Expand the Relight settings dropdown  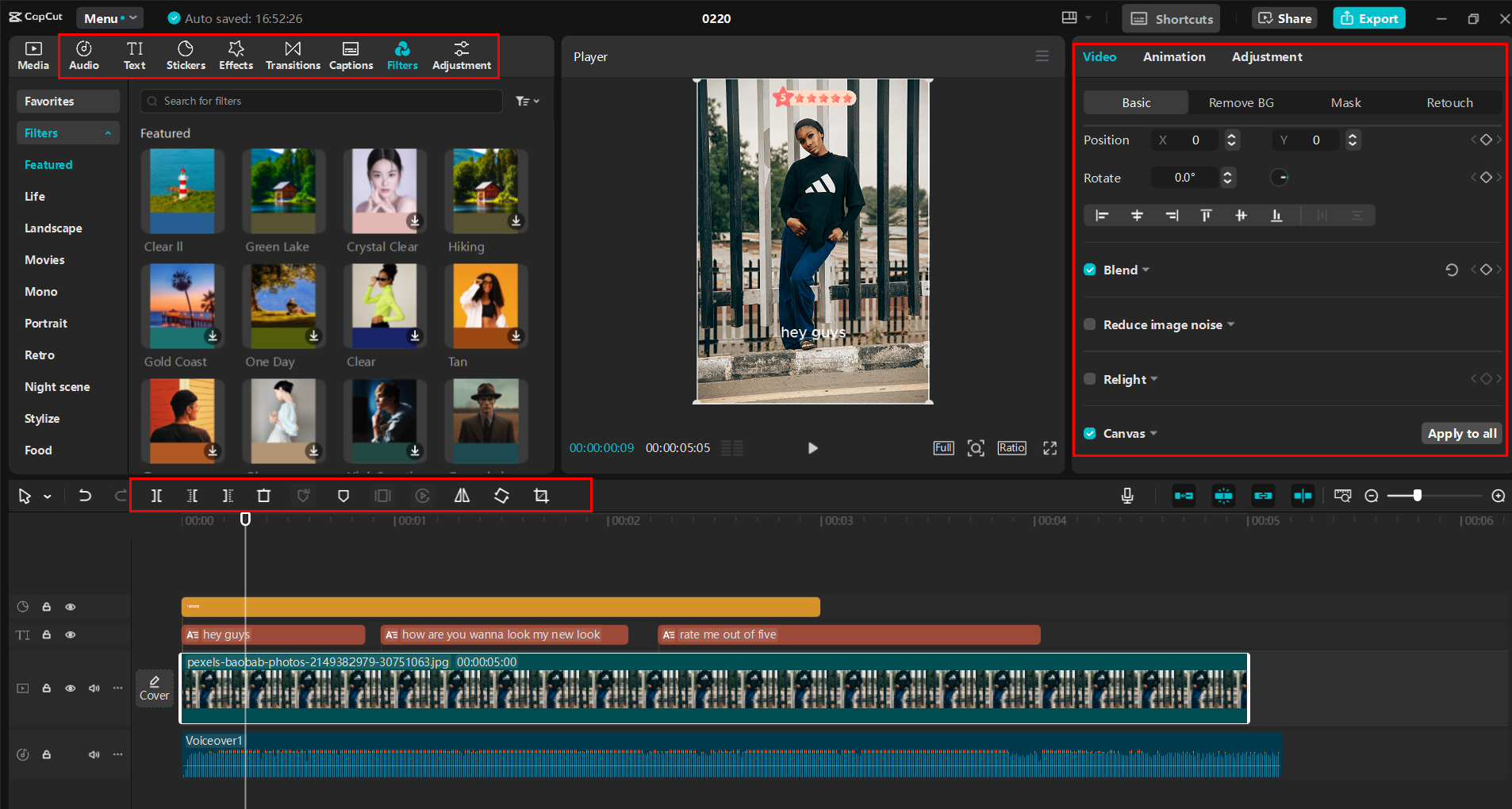click(1155, 379)
